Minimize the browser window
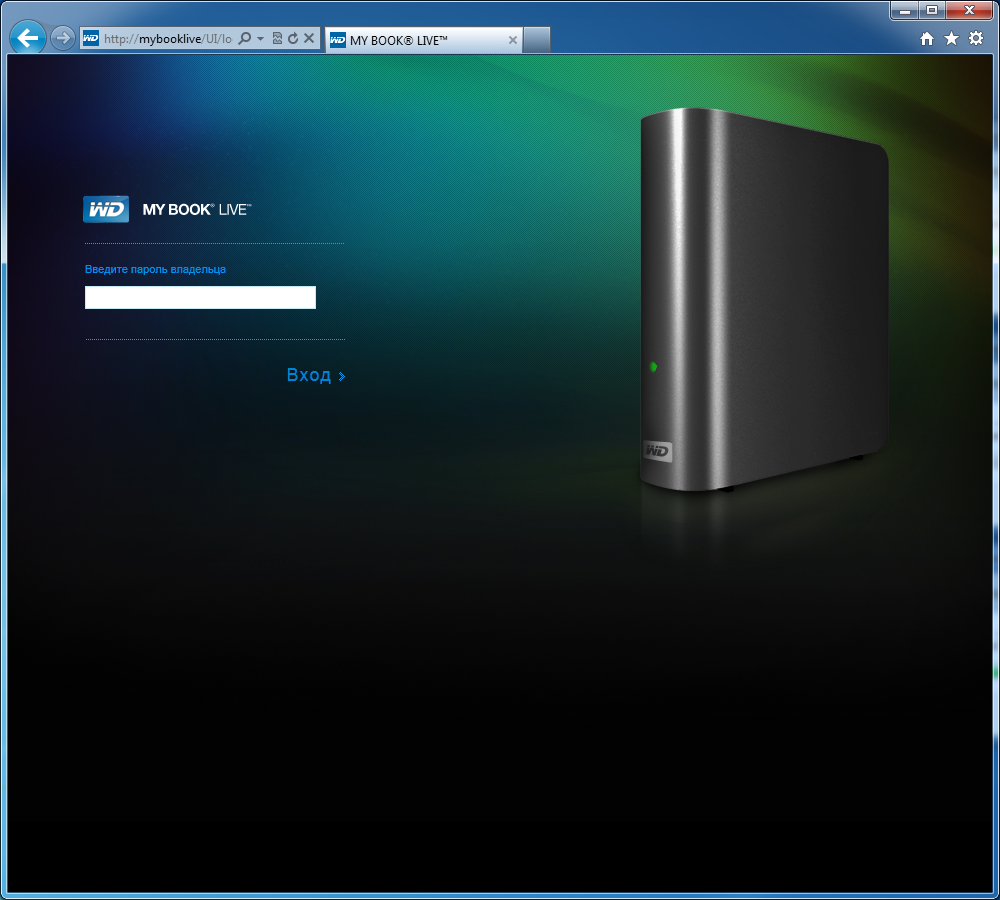The image size is (1000, 900). [x=904, y=11]
